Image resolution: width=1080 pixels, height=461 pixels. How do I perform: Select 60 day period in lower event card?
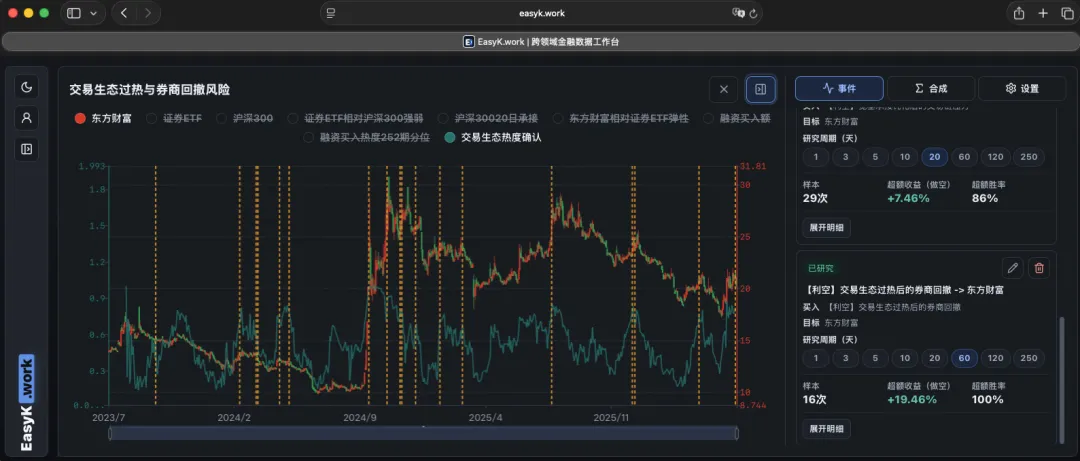(x=964, y=358)
